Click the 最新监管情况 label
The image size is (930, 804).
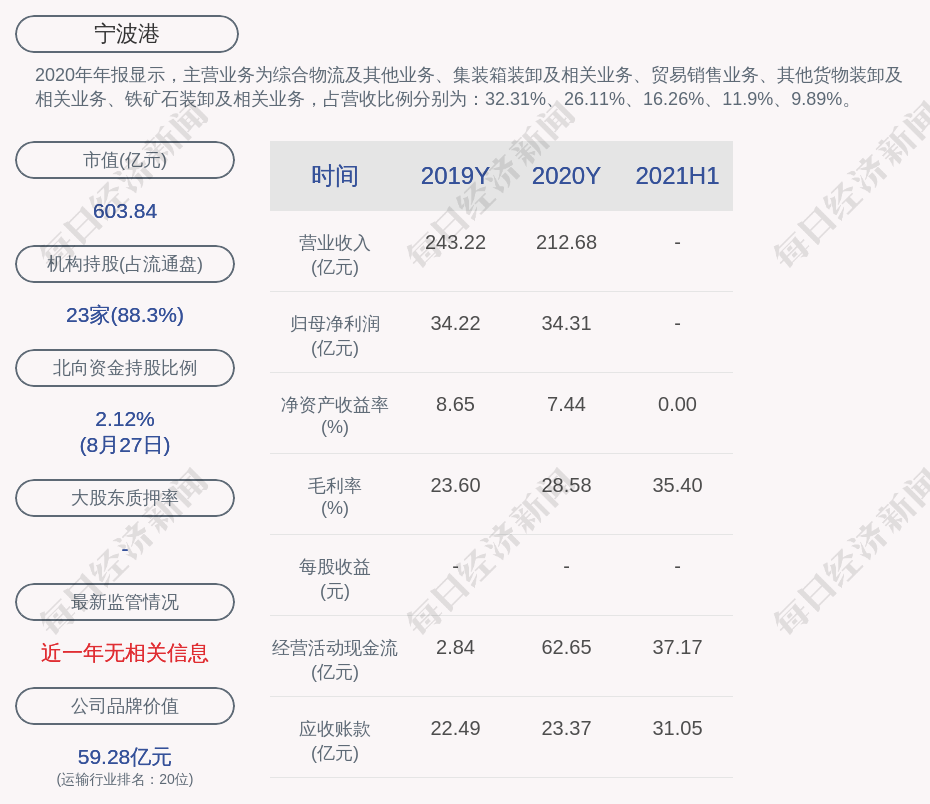pos(125,602)
